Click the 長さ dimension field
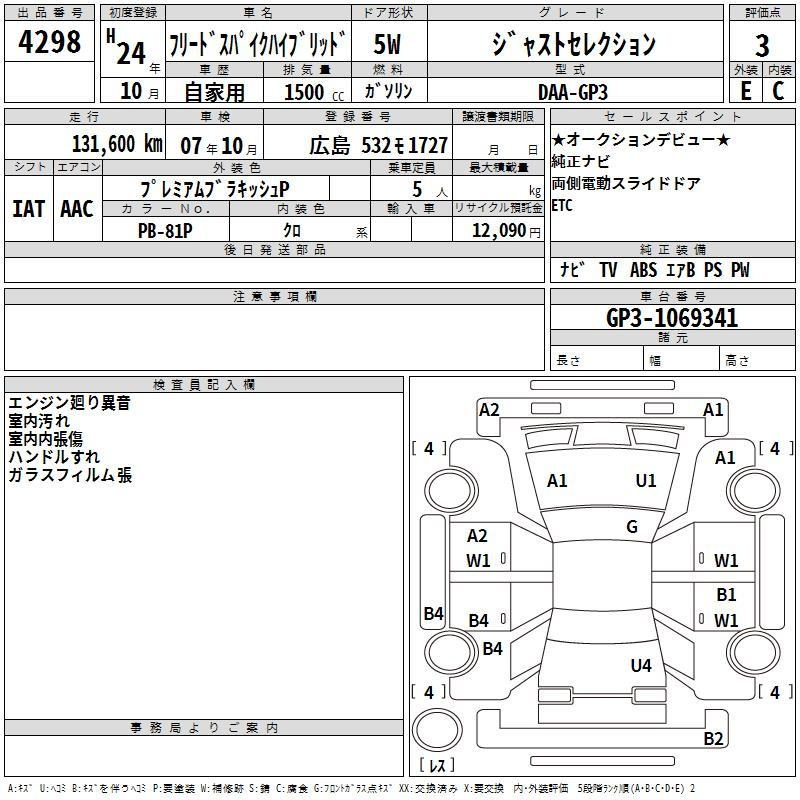The image size is (800, 800). click(x=596, y=358)
